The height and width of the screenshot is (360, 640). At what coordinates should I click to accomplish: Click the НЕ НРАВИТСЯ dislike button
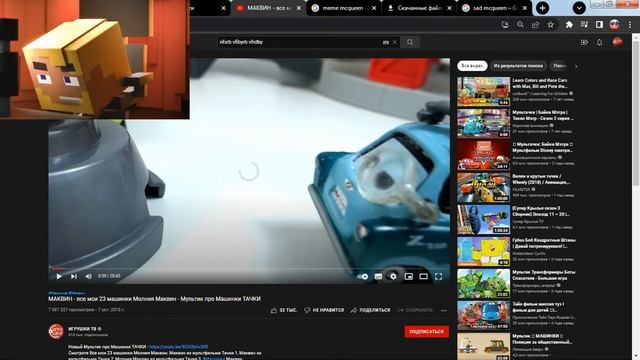point(324,310)
